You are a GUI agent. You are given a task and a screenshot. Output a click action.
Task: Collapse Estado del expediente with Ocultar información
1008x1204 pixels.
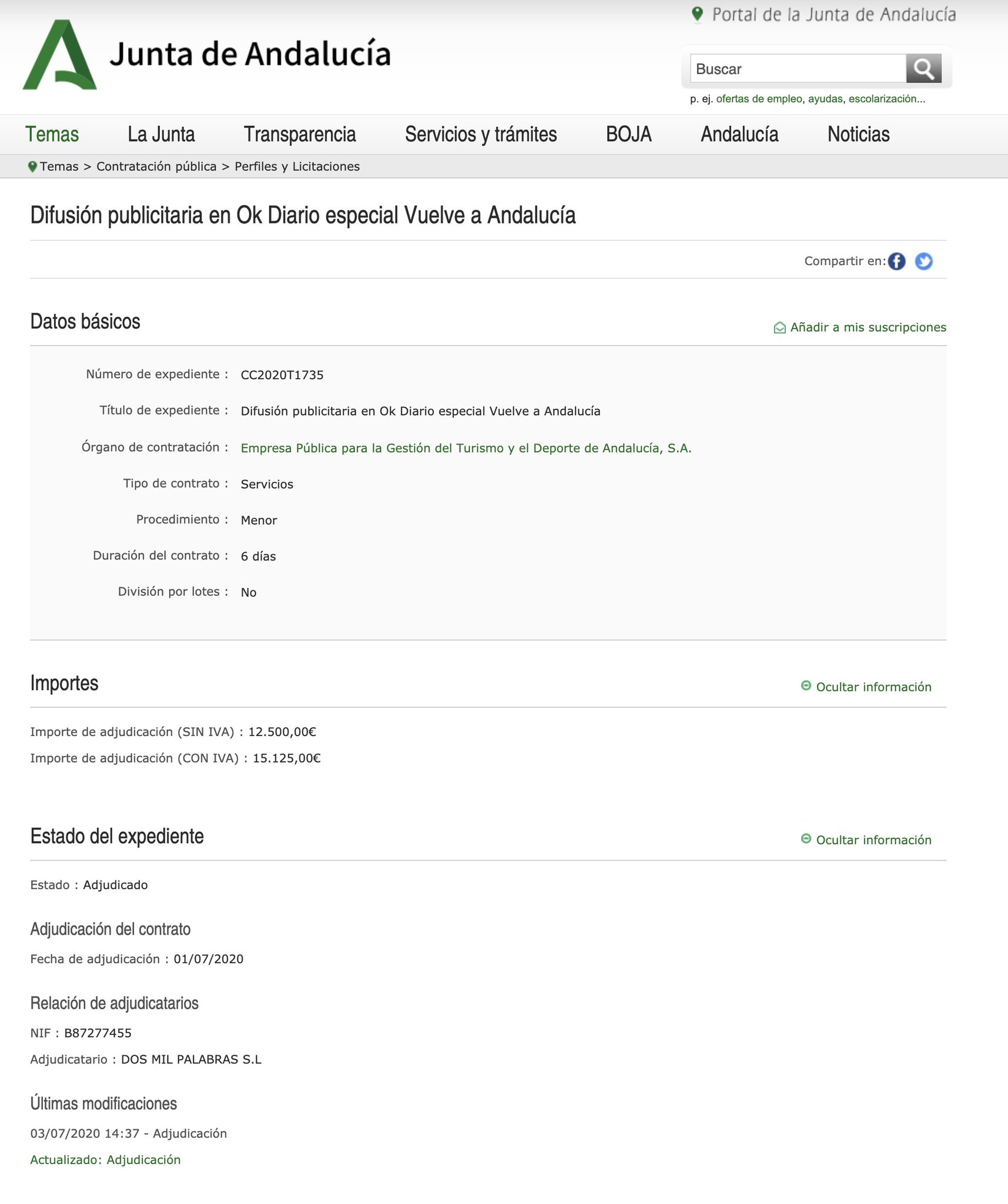pyautogui.click(x=866, y=840)
